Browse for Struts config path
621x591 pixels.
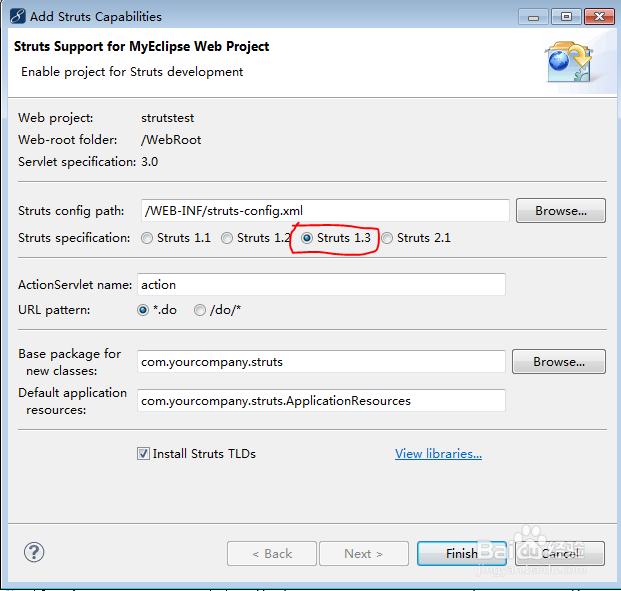point(561,211)
